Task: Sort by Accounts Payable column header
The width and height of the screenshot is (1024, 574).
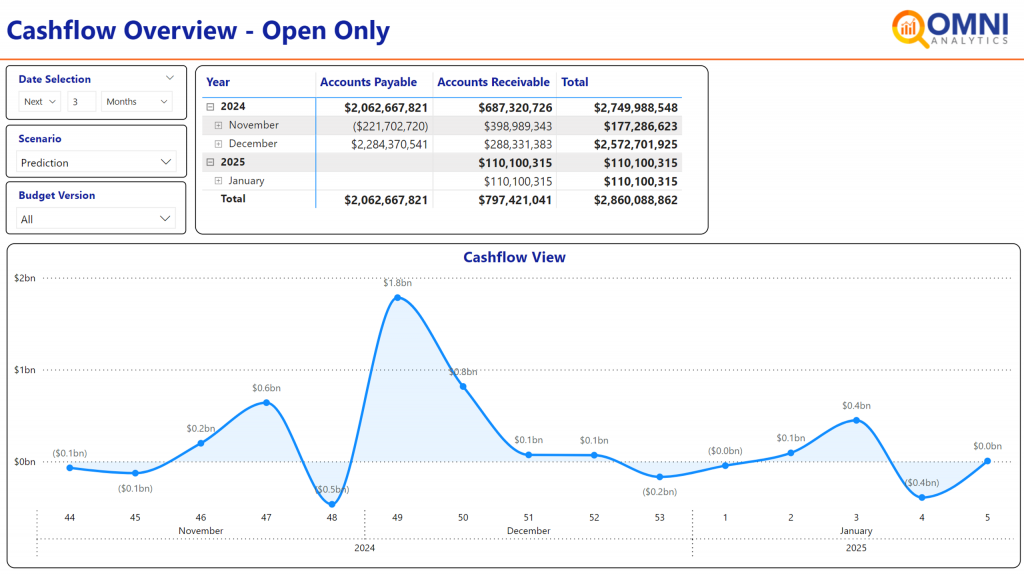Action: click(368, 83)
